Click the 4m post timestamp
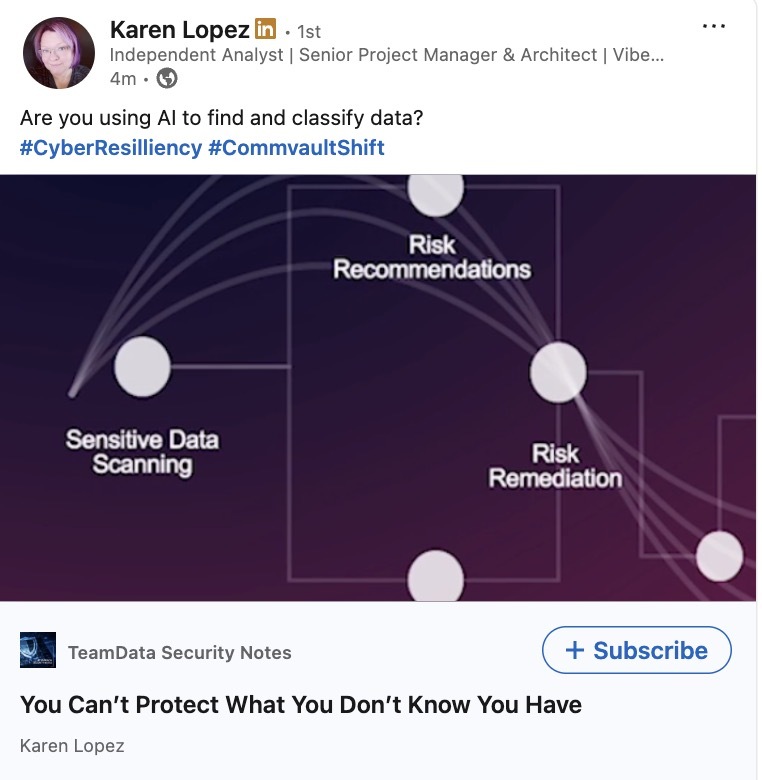 point(122,78)
